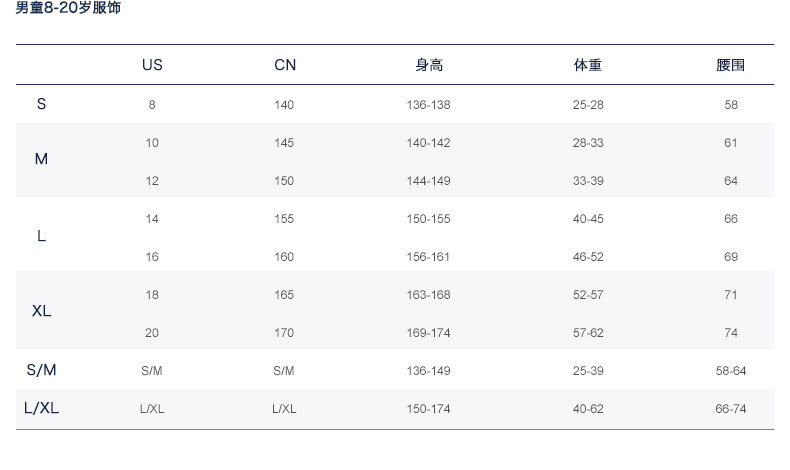Select US size 12 cell
790x470 pixels.
click(x=152, y=181)
